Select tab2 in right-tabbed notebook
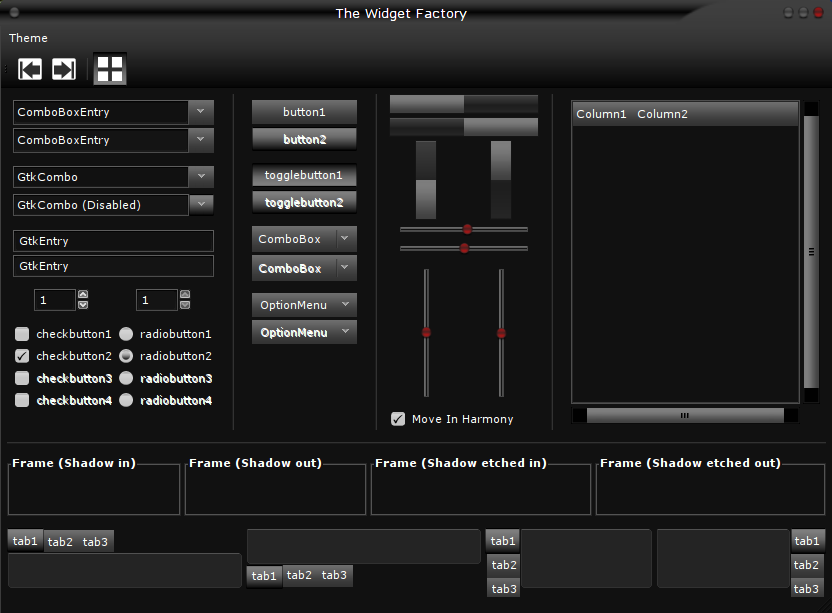This screenshot has width=832, height=613. tap(807, 565)
